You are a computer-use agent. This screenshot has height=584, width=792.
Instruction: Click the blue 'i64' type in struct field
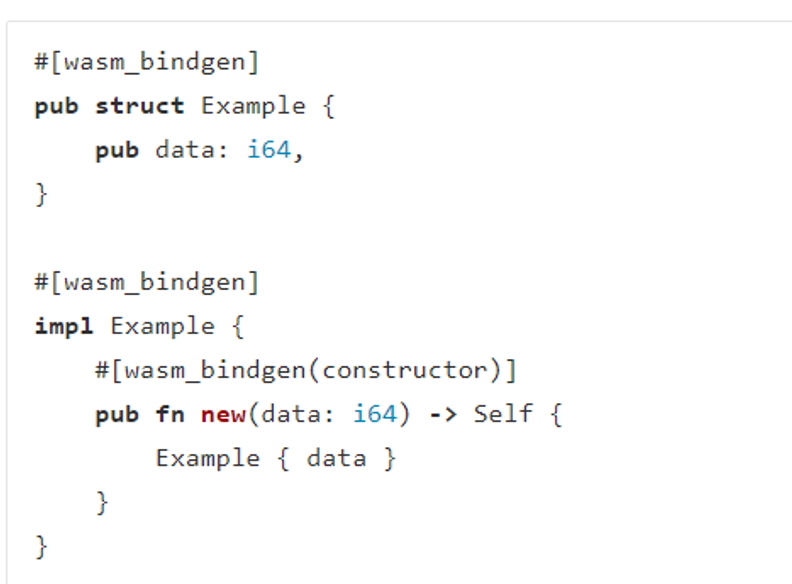269,150
